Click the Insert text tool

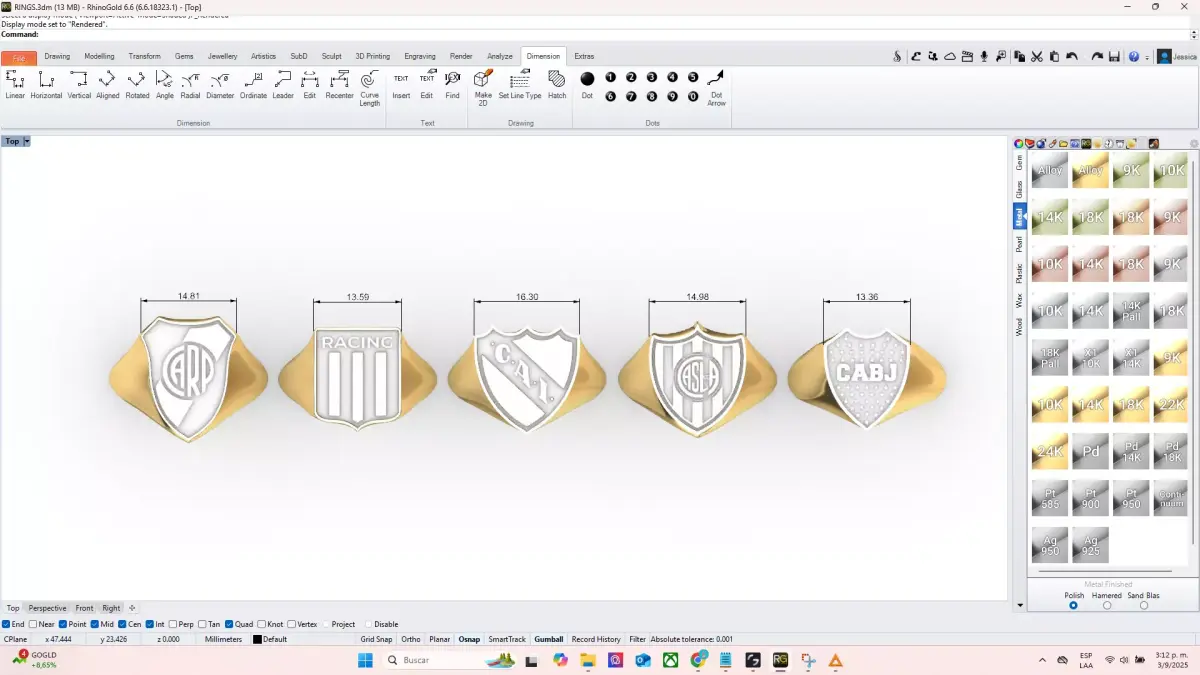click(401, 85)
